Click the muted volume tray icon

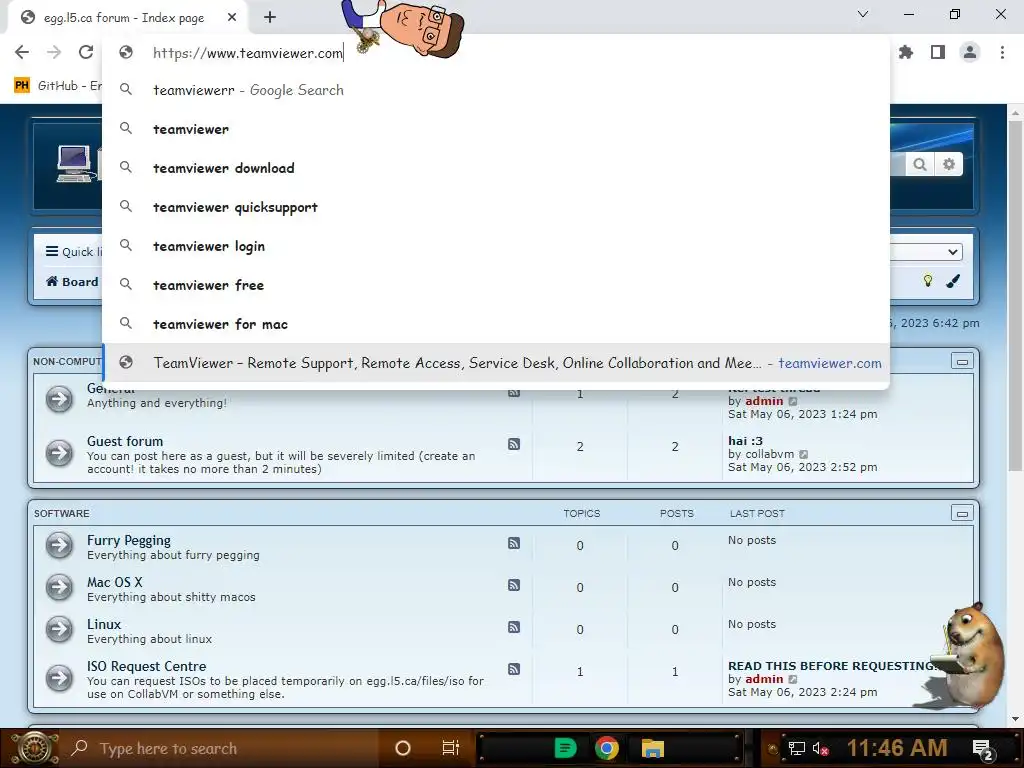pyautogui.click(x=820, y=748)
